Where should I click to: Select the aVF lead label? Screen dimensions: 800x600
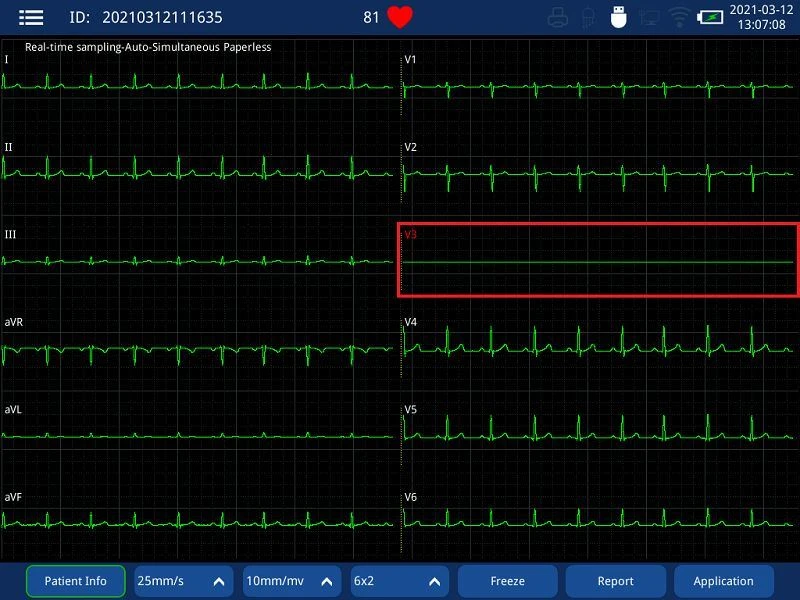tap(13, 497)
